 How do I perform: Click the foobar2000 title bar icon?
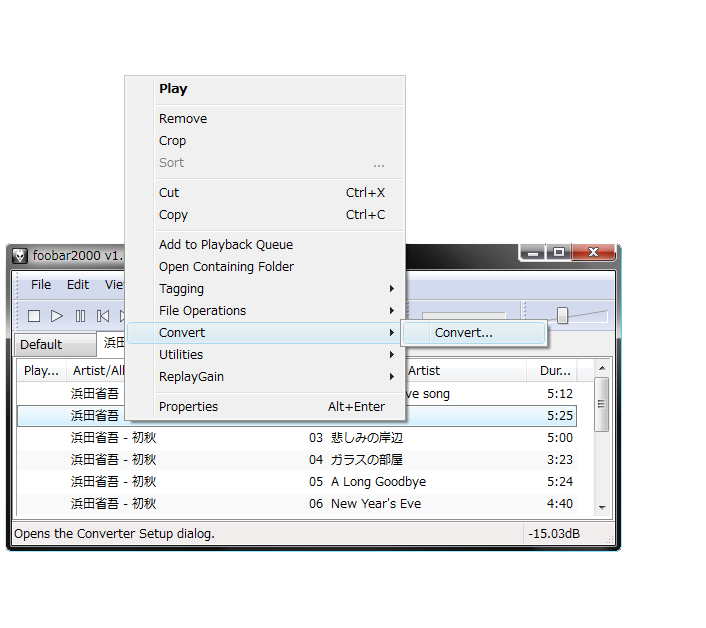click(20, 256)
